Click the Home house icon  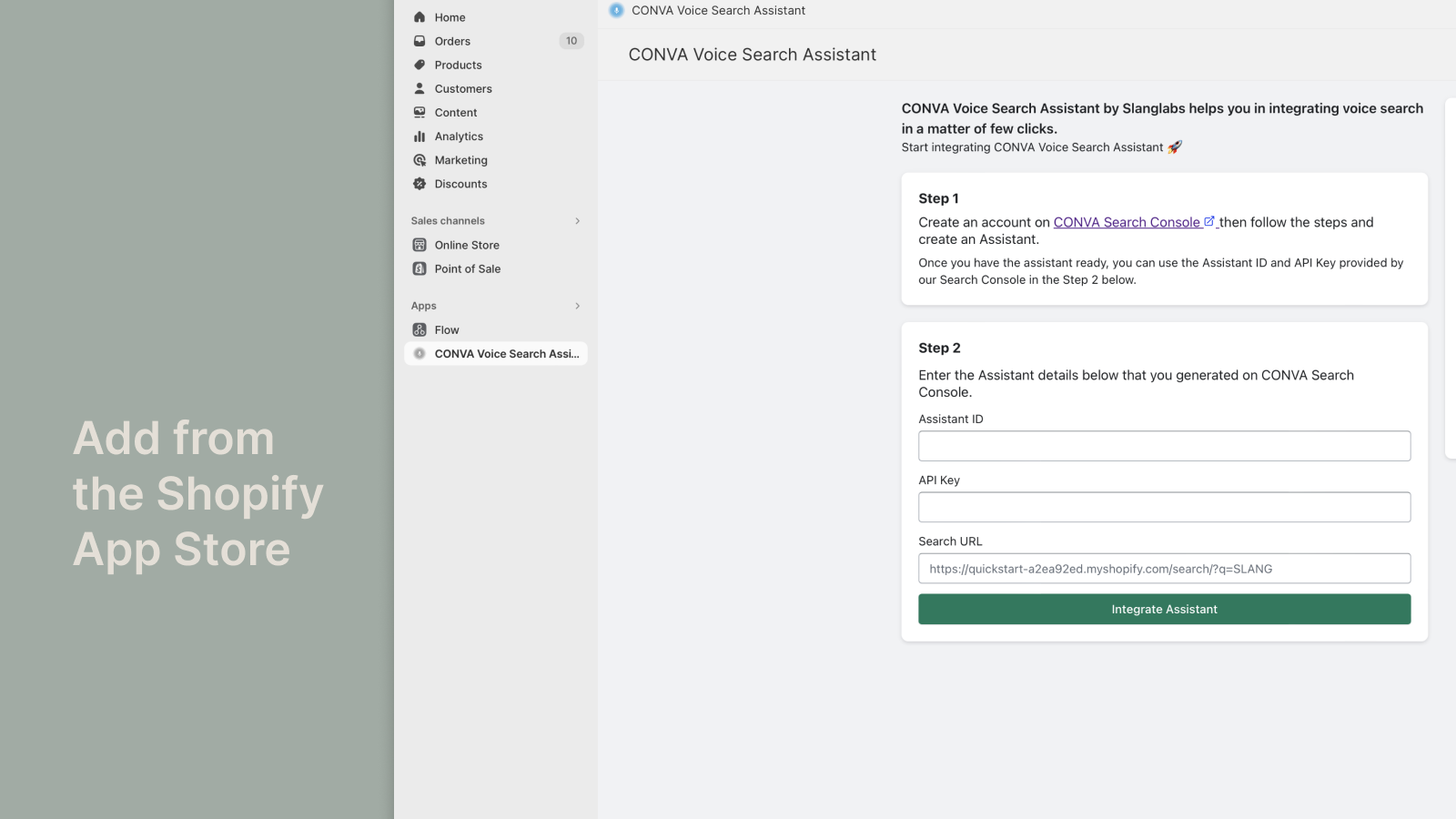[420, 17]
